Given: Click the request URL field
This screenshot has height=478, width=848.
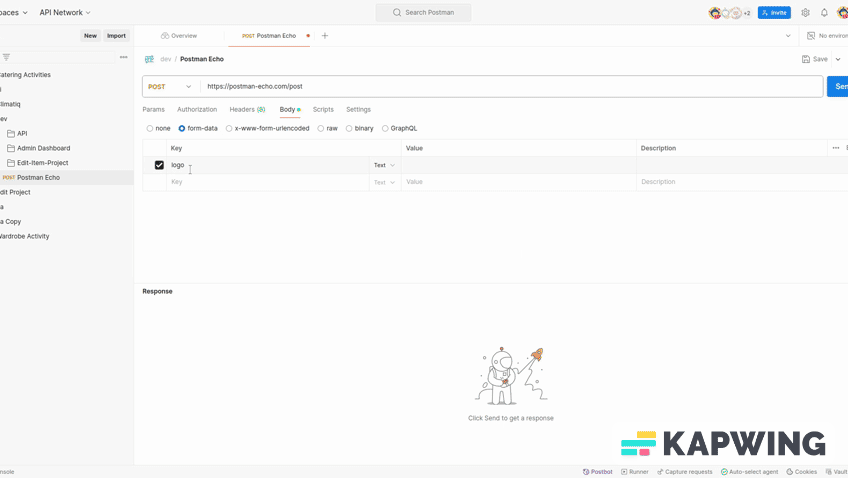Looking at the screenshot, I should [512, 87].
